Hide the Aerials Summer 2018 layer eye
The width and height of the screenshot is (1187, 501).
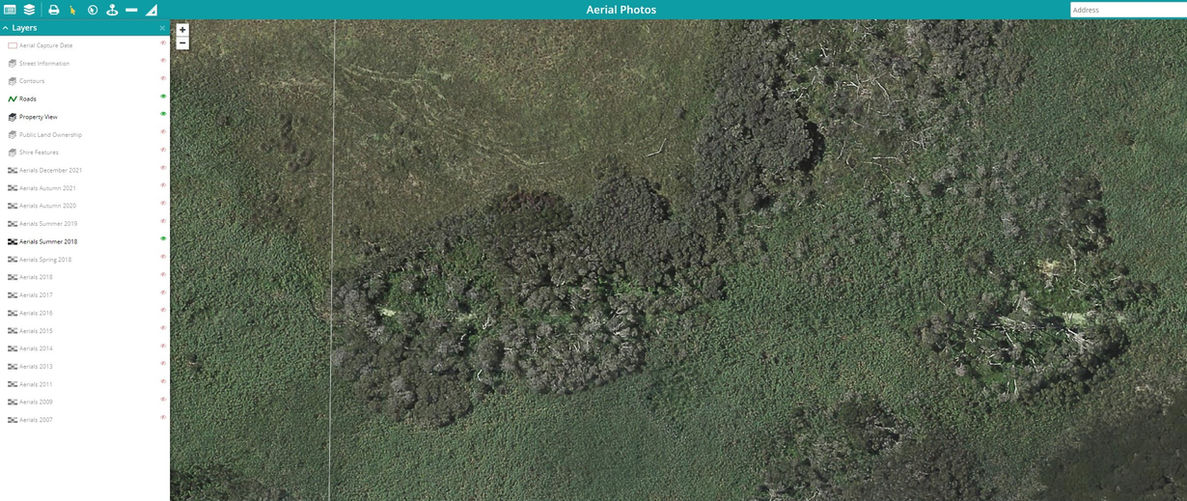pyautogui.click(x=163, y=238)
